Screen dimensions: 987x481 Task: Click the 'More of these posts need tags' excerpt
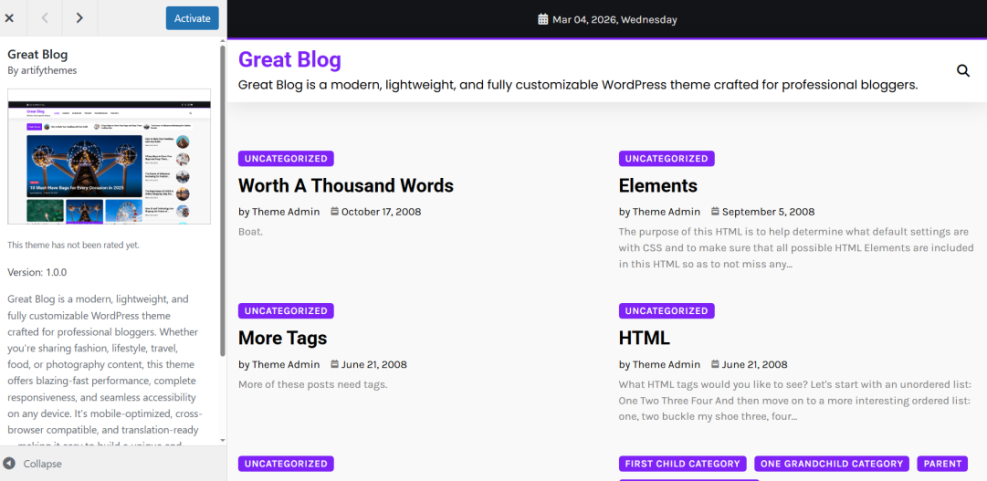coord(313,384)
